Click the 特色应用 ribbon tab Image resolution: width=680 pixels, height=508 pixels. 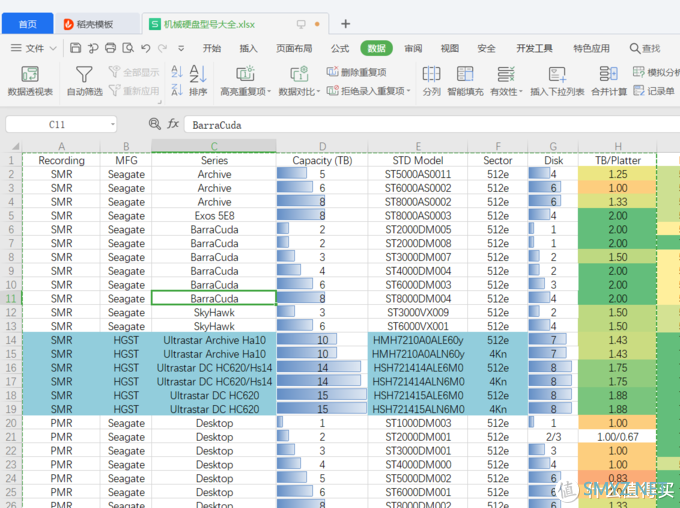click(591, 48)
